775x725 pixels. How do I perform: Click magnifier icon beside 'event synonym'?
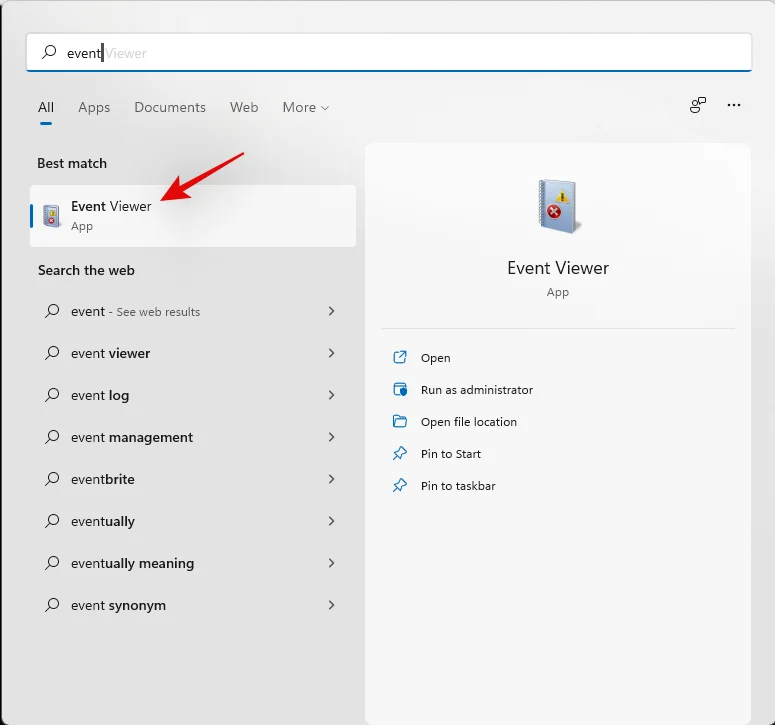point(52,605)
